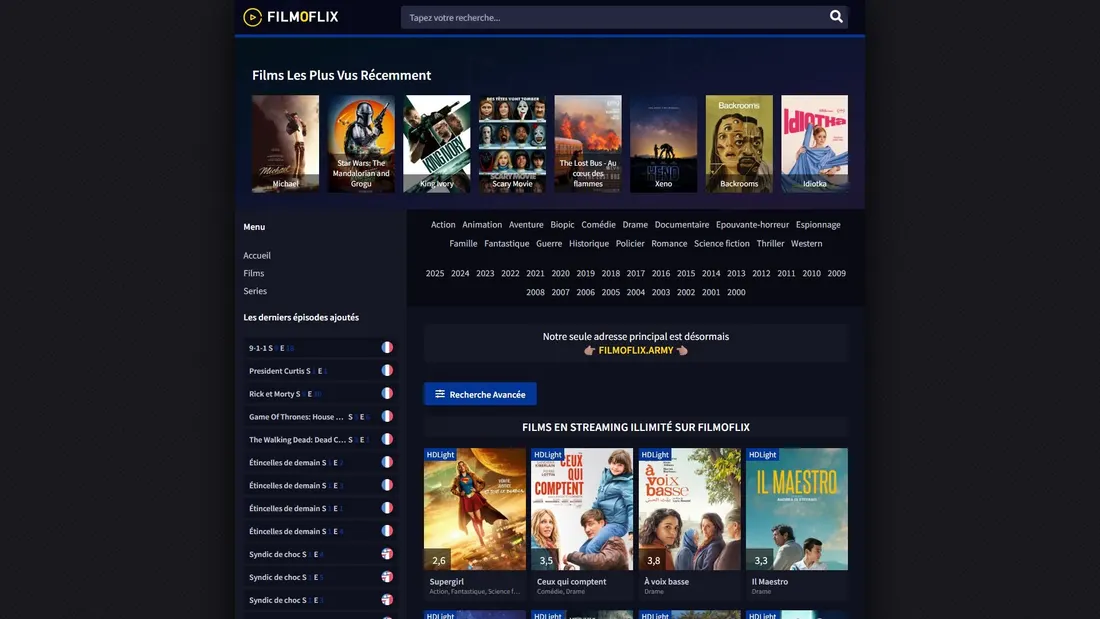Open the Documentaire genre
The width and height of the screenshot is (1100, 619).
click(x=682, y=225)
